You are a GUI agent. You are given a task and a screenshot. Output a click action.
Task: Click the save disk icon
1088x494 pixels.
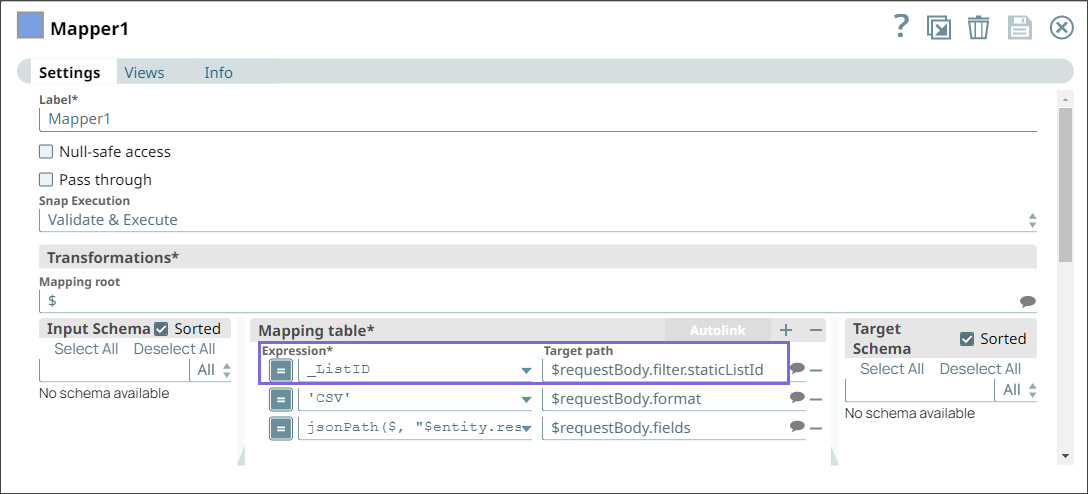pyautogui.click(x=1019, y=28)
